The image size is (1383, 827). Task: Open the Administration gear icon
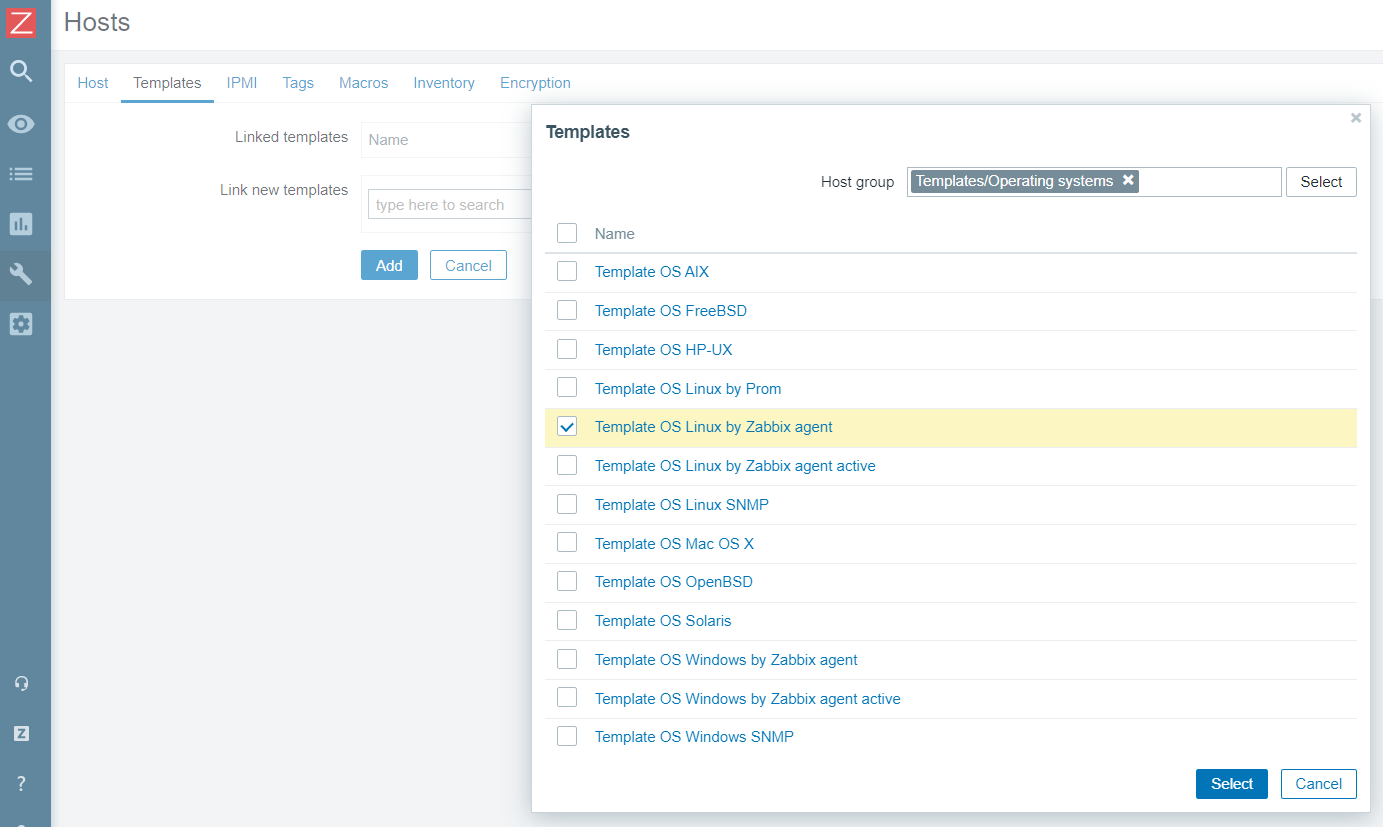[x=21, y=324]
